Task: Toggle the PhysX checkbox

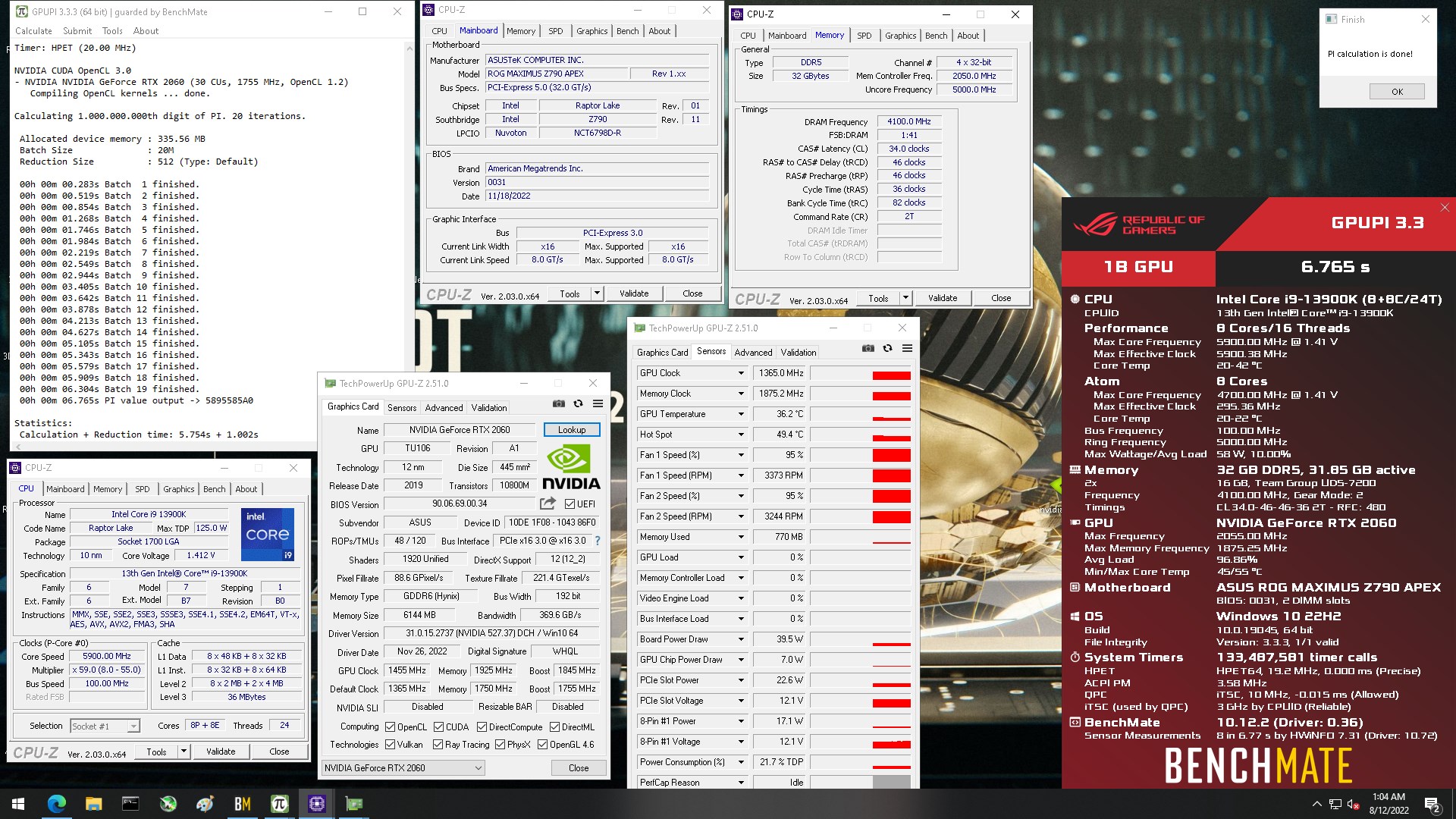Action: [500, 744]
